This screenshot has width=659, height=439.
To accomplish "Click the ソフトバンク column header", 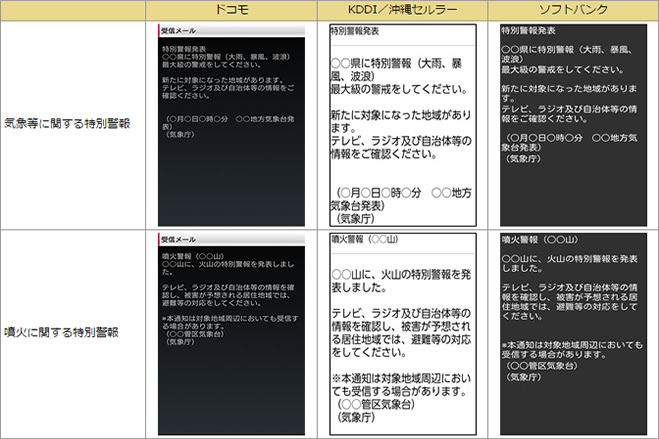I will [x=573, y=10].
